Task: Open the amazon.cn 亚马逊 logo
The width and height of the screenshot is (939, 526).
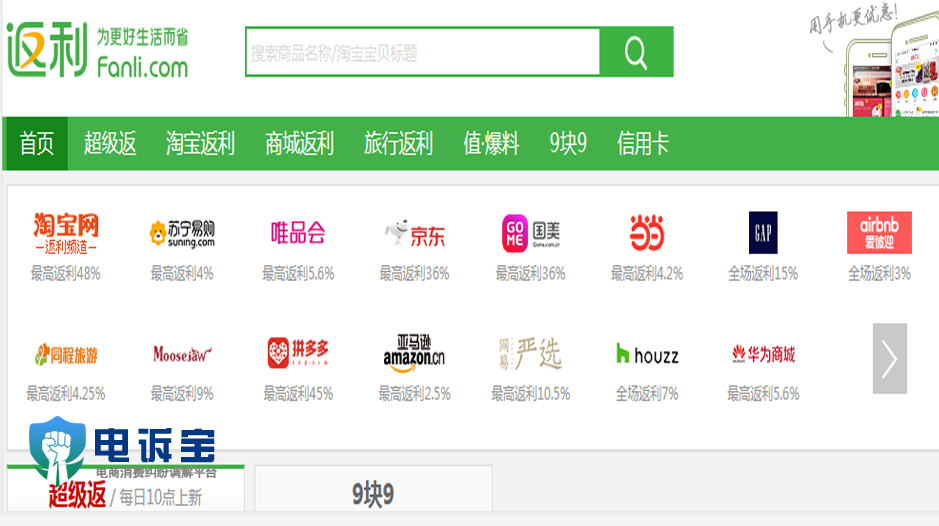Action: (x=414, y=353)
